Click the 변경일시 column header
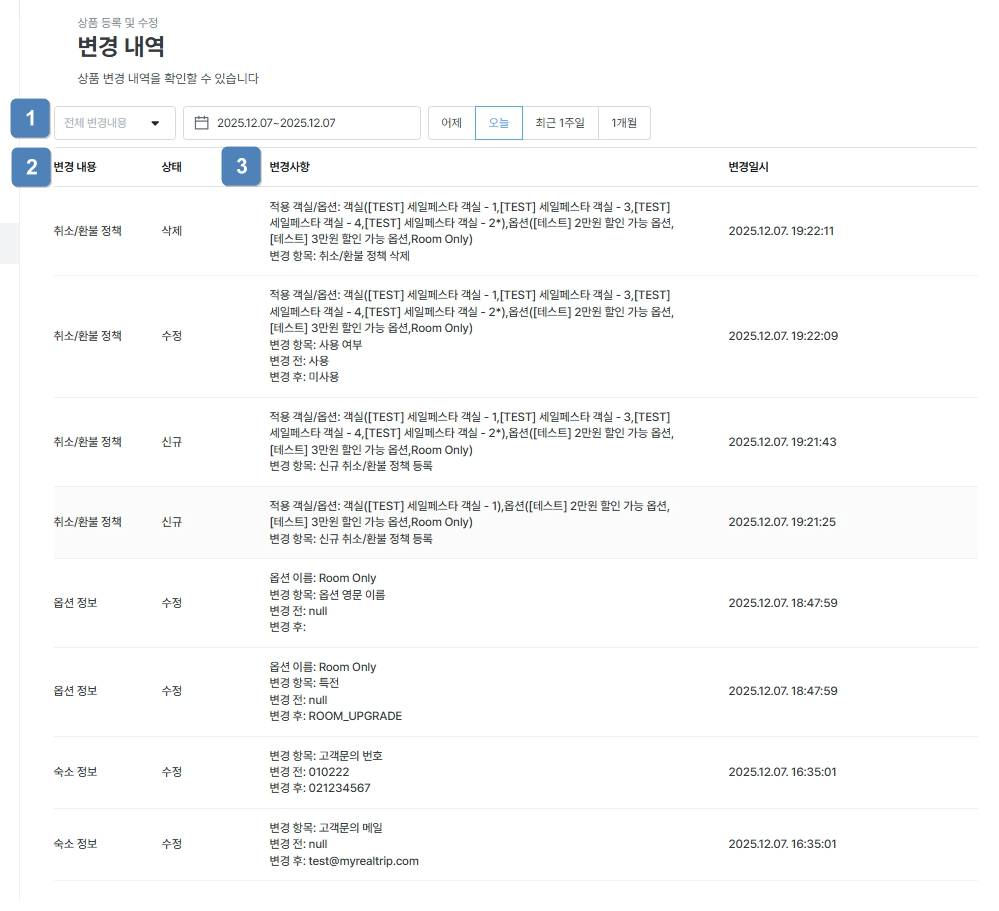999x911 pixels. tap(748, 167)
